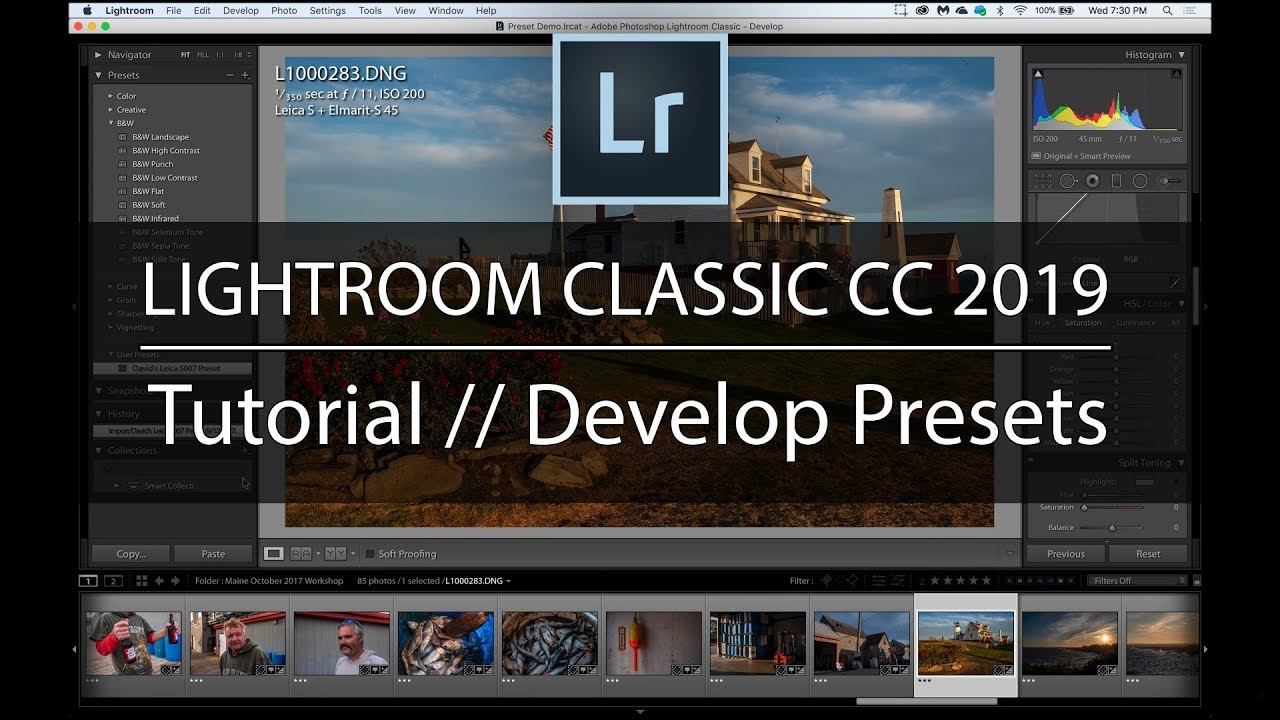Open Grid view from filmstrip bar
Image resolution: width=1280 pixels, height=720 pixels.
tap(142, 581)
